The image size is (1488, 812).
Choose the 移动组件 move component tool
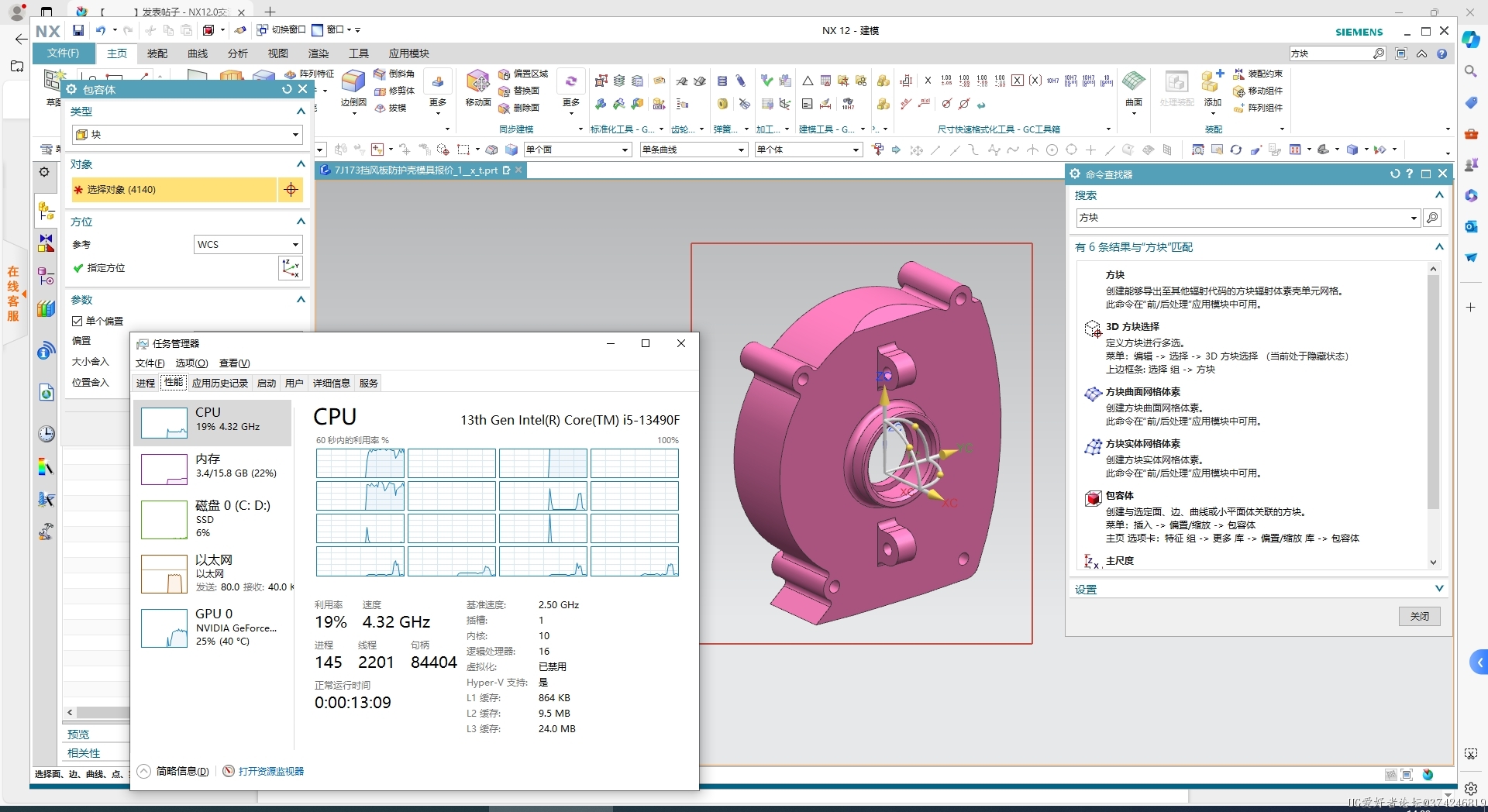1258,91
